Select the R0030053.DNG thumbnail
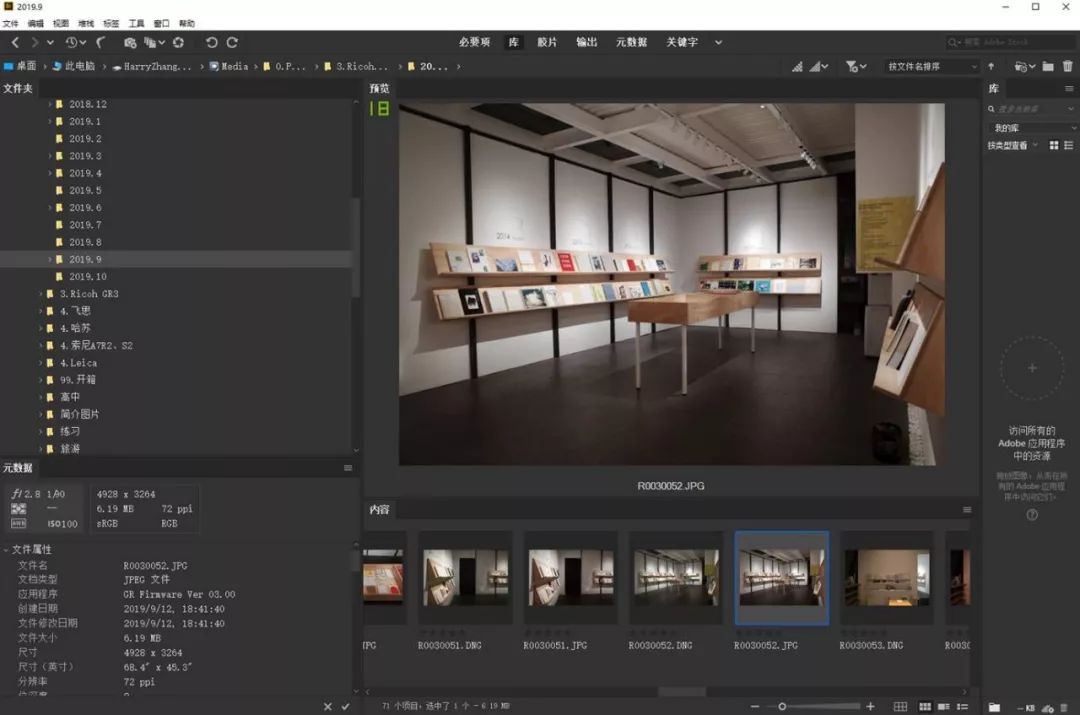1080x715 pixels. (887, 578)
